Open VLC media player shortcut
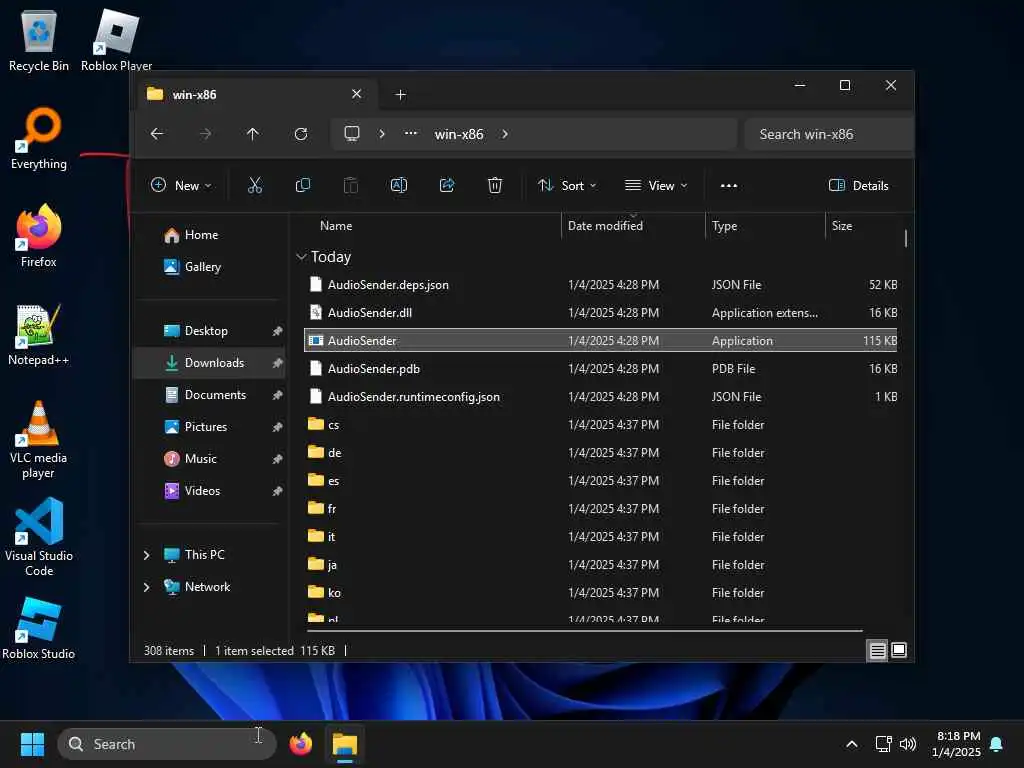The height and width of the screenshot is (768, 1024). pos(39,440)
